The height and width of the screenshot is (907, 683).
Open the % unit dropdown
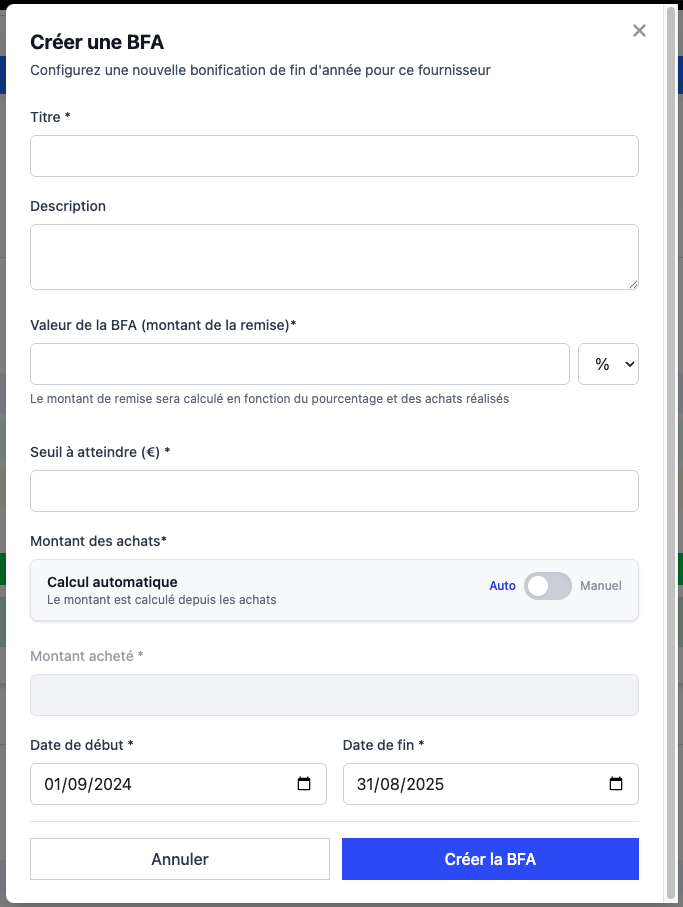tap(608, 364)
